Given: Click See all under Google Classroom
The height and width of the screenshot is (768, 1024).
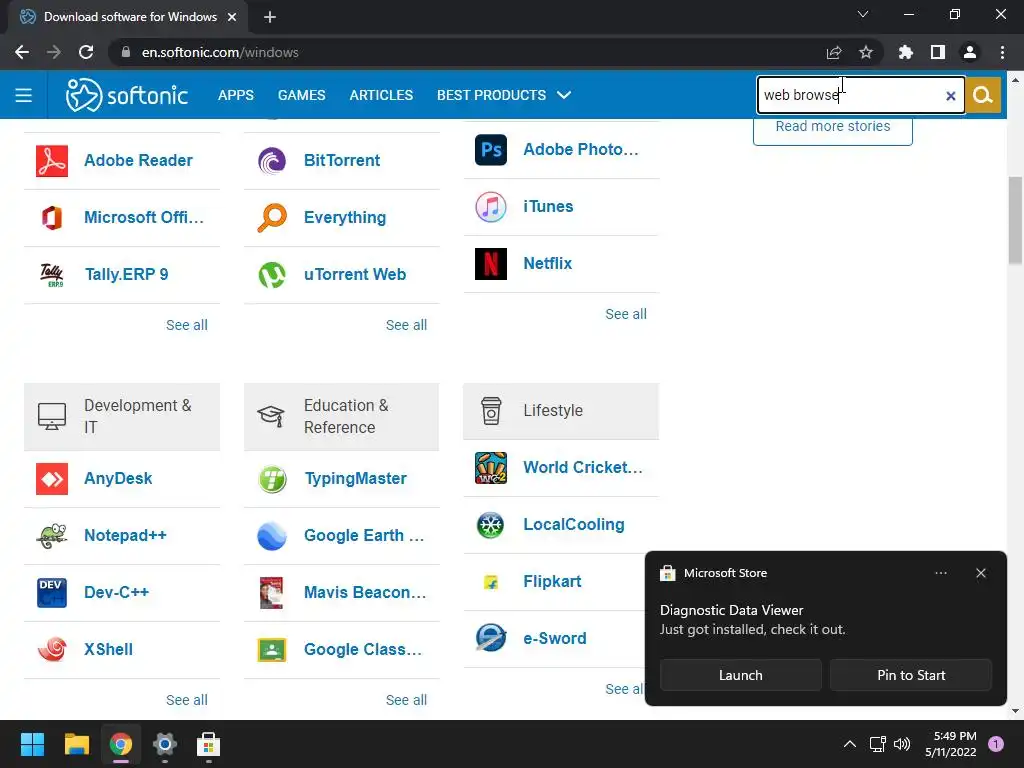Looking at the screenshot, I should pyautogui.click(x=406, y=700).
